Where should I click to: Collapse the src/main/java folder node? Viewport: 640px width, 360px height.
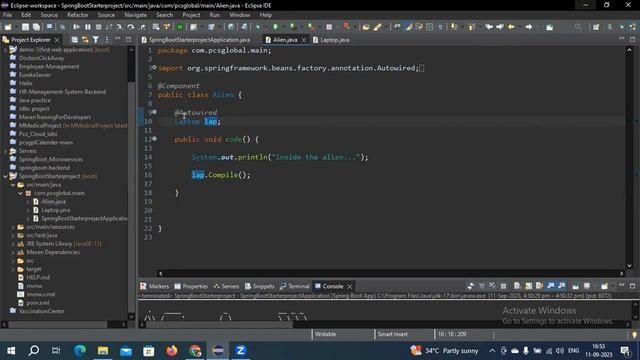tap(13, 185)
